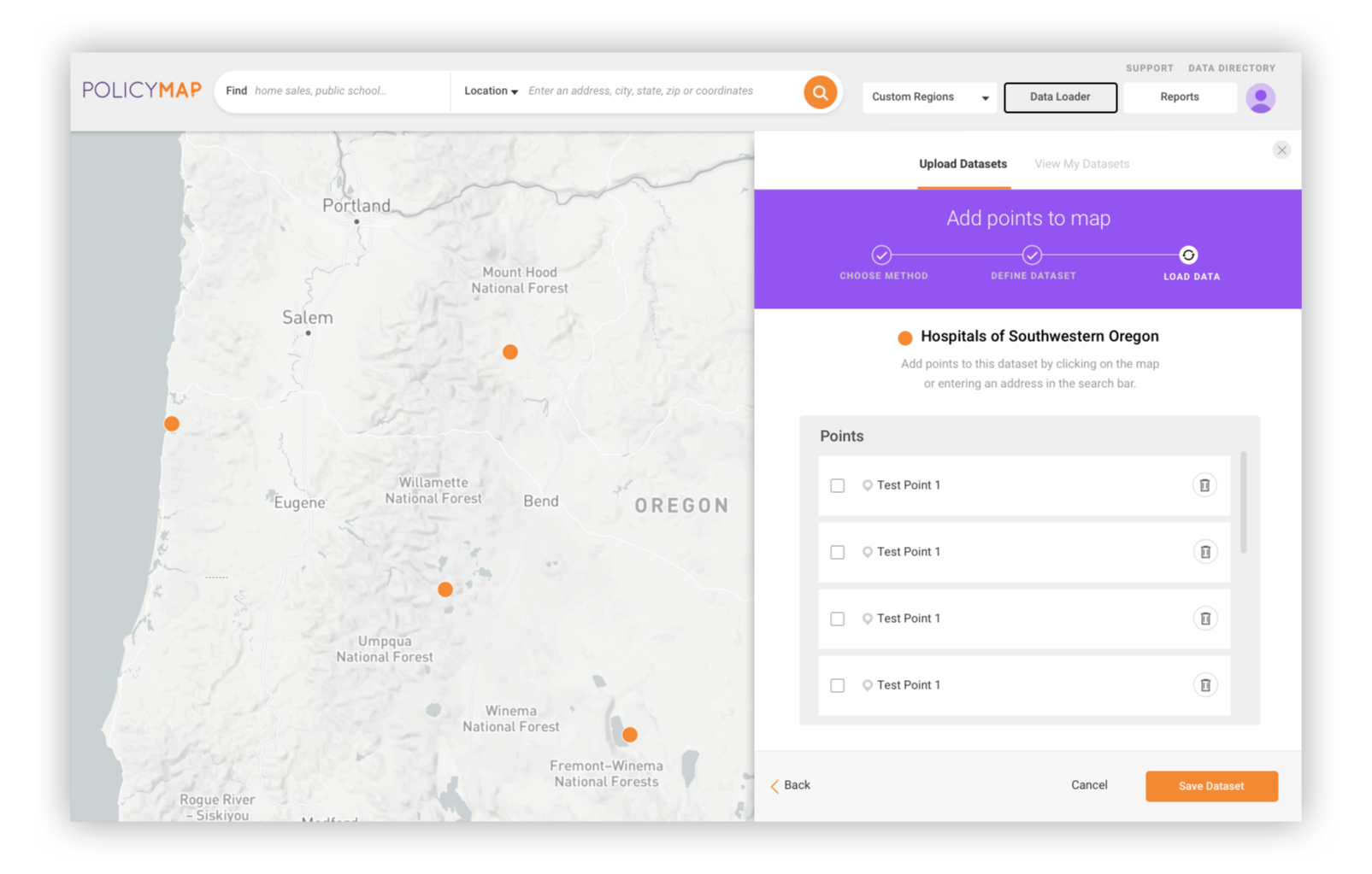
Task: Open the purple user profile avatar
Action: point(1260,98)
